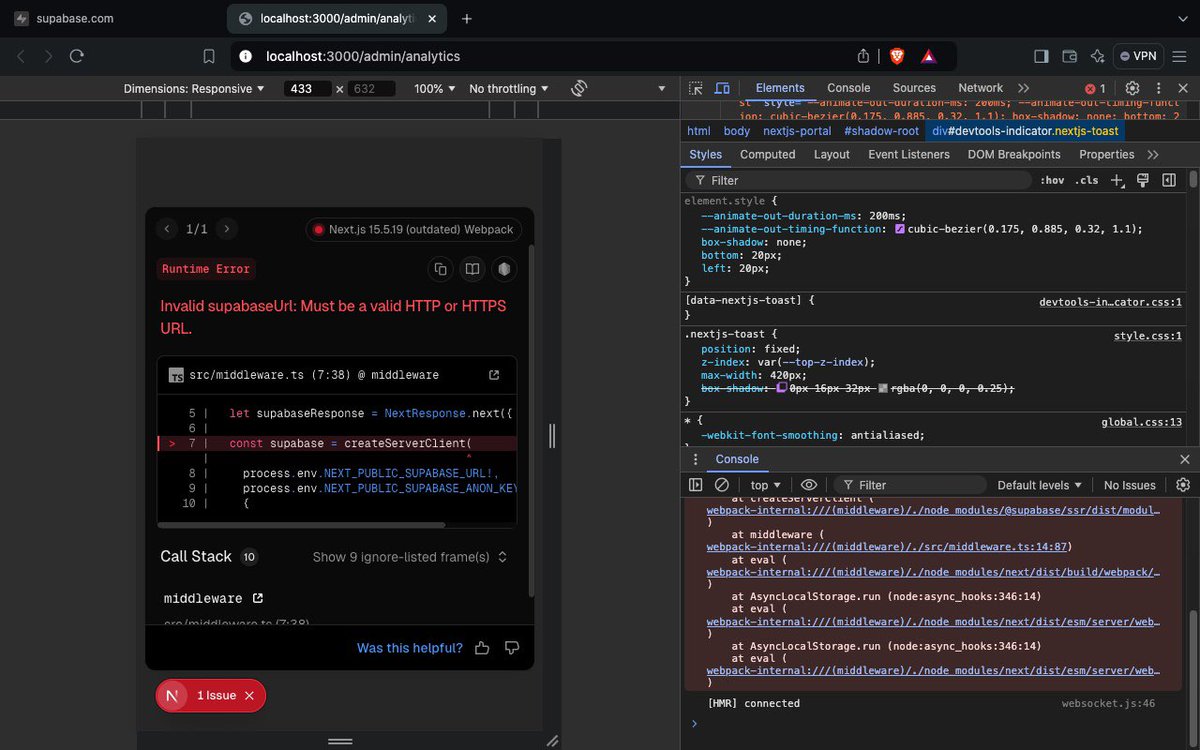The image size is (1200, 750).
Task: Open console settings gear
Action: tap(1183, 485)
